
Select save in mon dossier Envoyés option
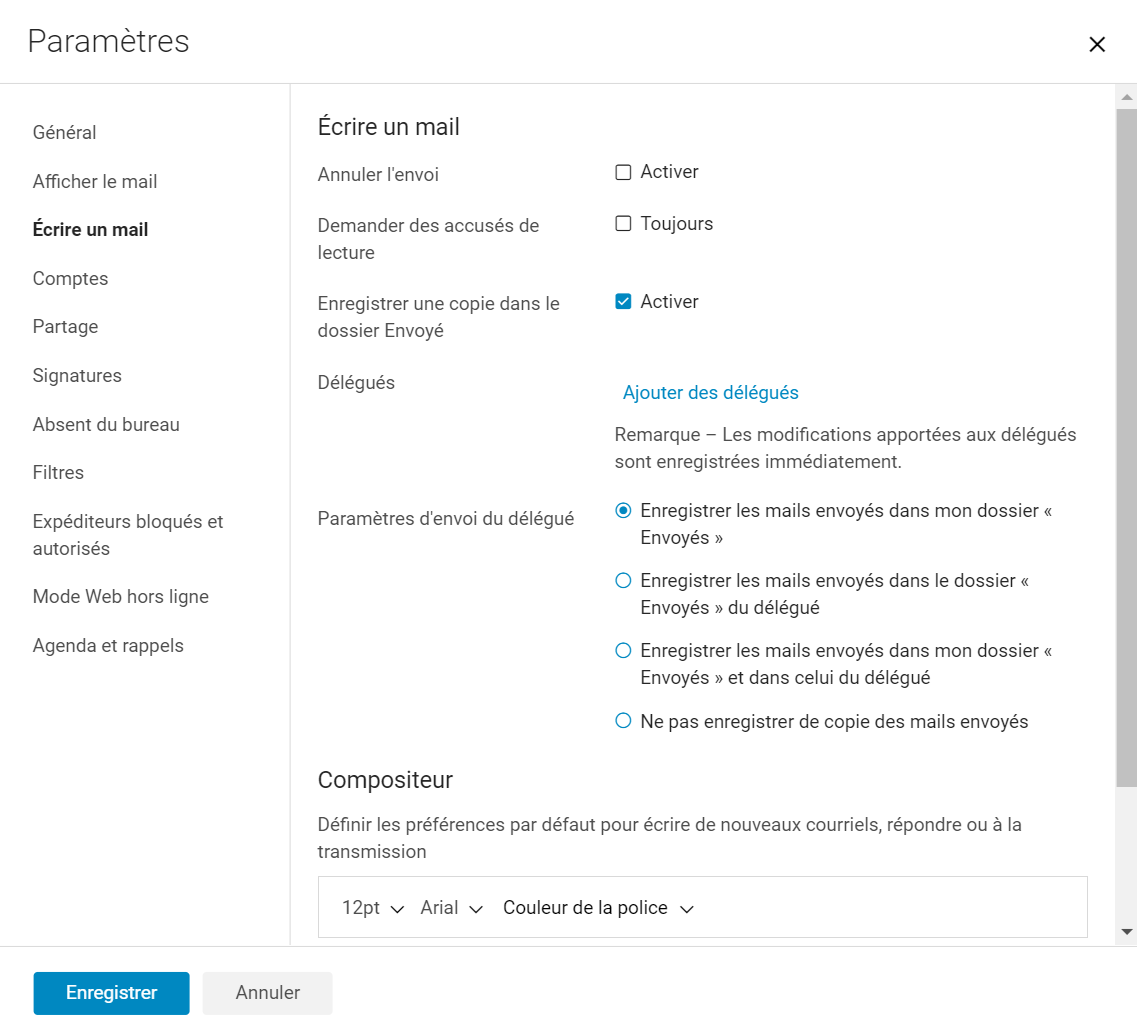click(623, 510)
